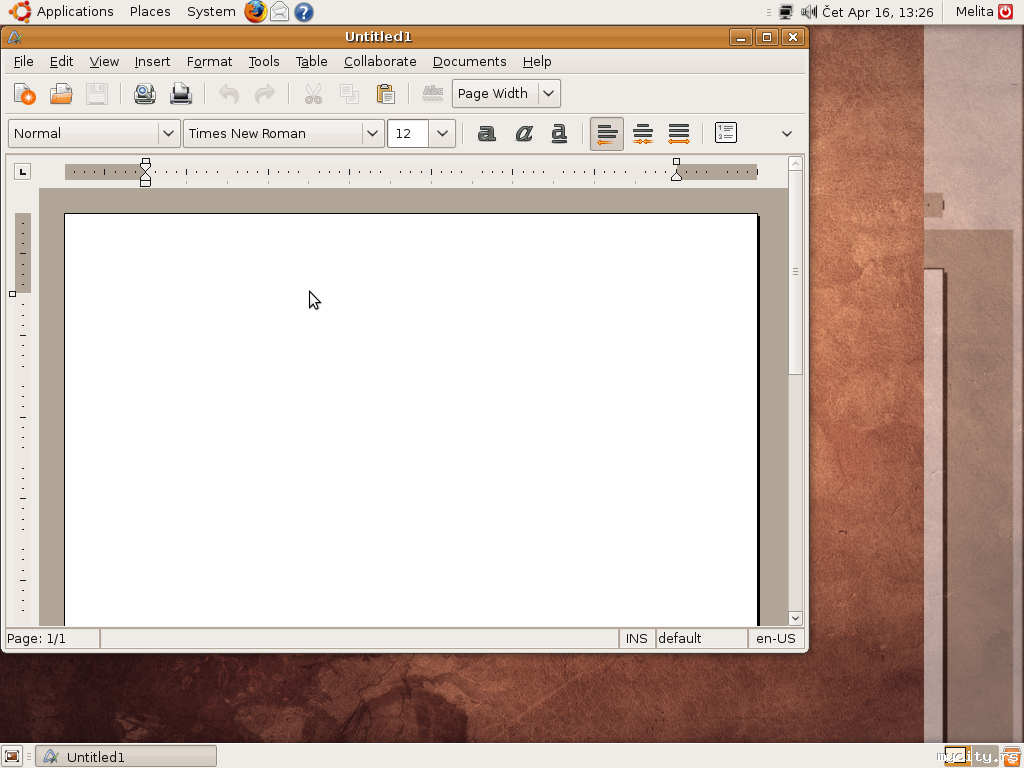Click the Redo arrow icon
Image resolution: width=1024 pixels, height=768 pixels.
264,94
